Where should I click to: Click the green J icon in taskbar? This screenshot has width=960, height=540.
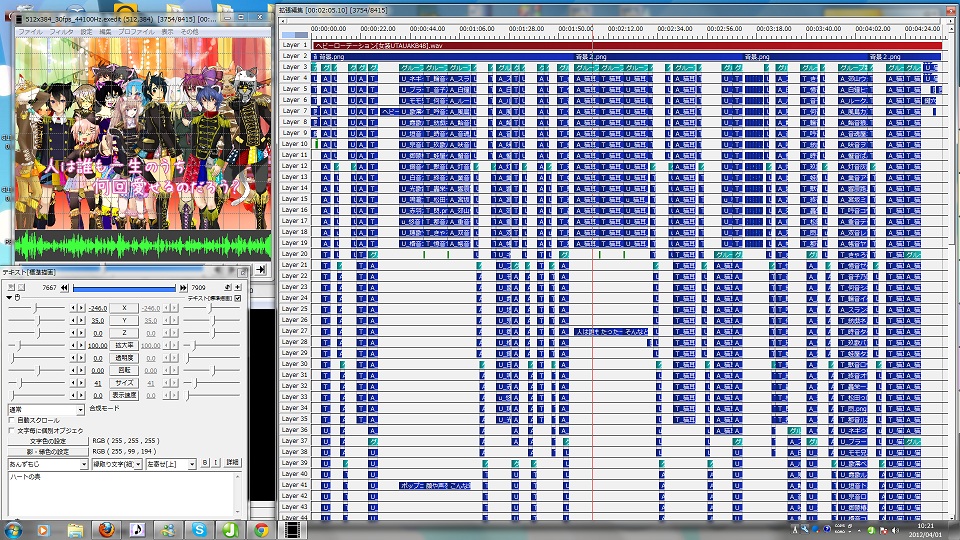tap(230, 530)
